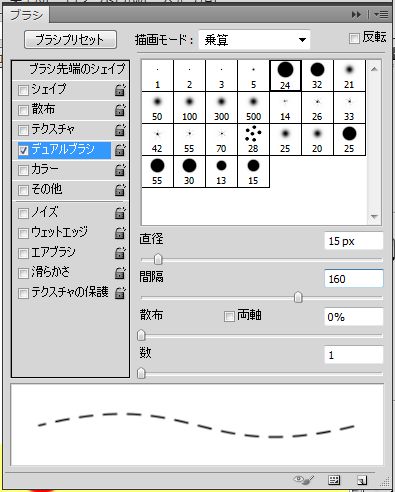Enable 散布 checkbox in left list
The height and width of the screenshot is (492, 395).
pyautogui.click(x=23, y=110)
